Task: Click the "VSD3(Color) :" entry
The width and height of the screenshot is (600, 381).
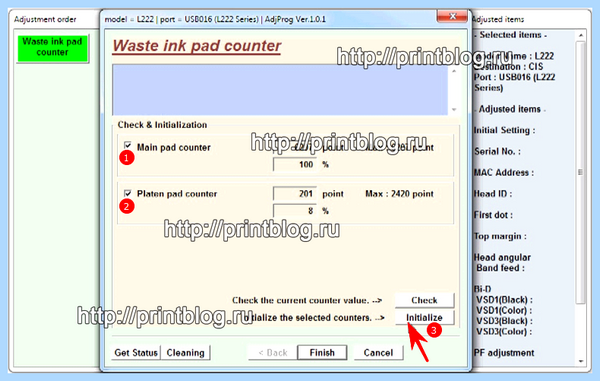Action: pyautogui.click(x=504, y=331)
